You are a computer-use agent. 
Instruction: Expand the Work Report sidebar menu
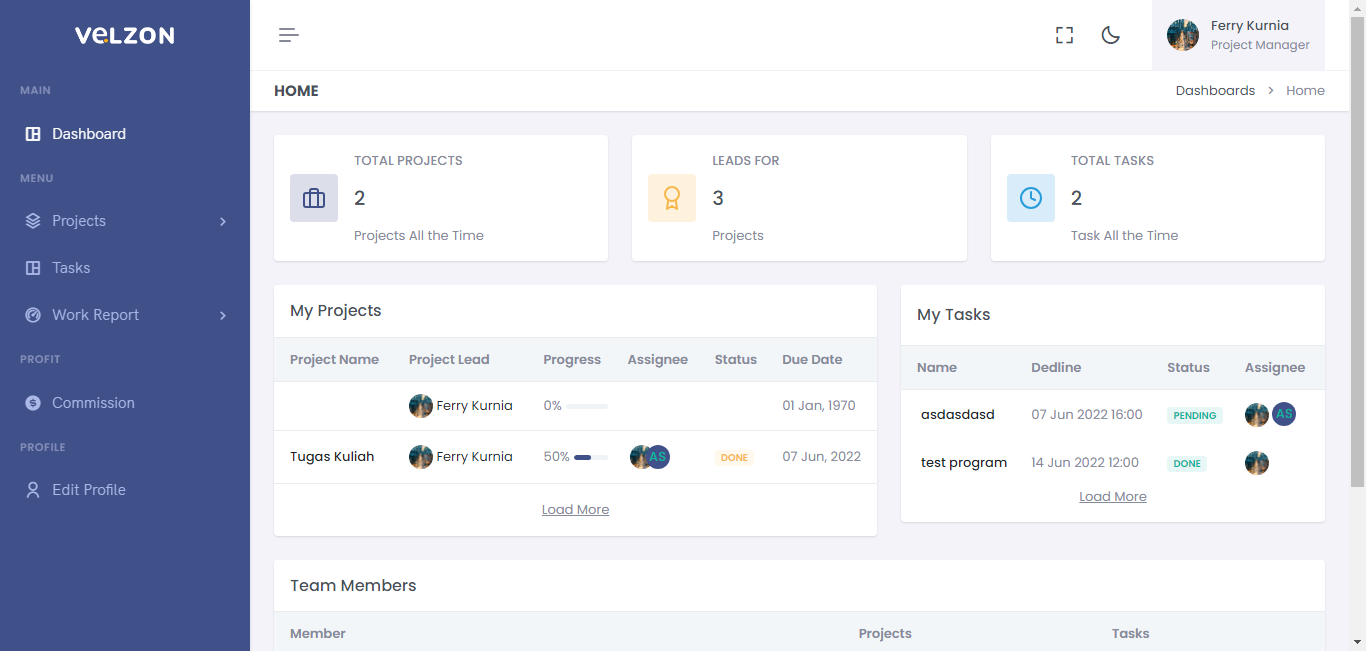(125, 315)
